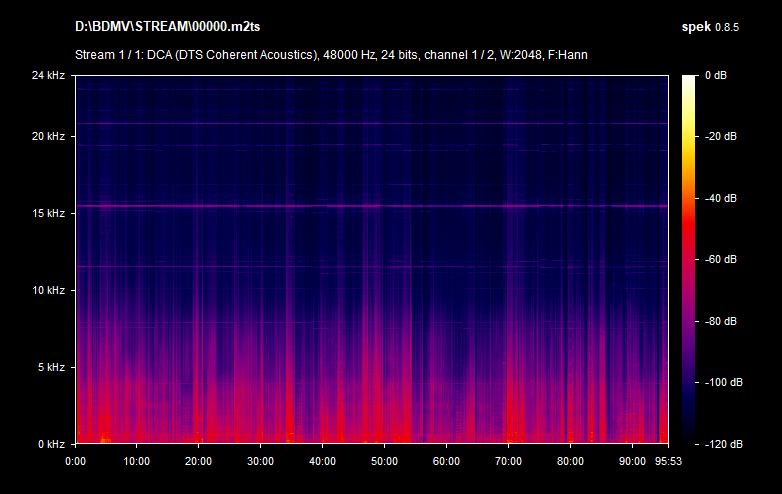Screen dimensions: 782x494
Task: Pick the 10 kHz frequency axis label
Action: [x=48, y=291]
